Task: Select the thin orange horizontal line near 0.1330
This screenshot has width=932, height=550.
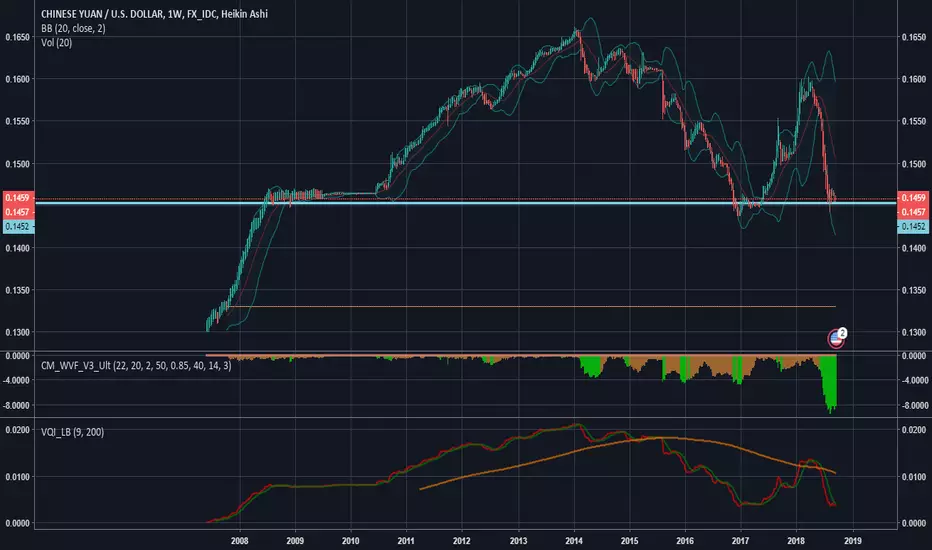Action: pyautogui.click(x=529, y=306)
